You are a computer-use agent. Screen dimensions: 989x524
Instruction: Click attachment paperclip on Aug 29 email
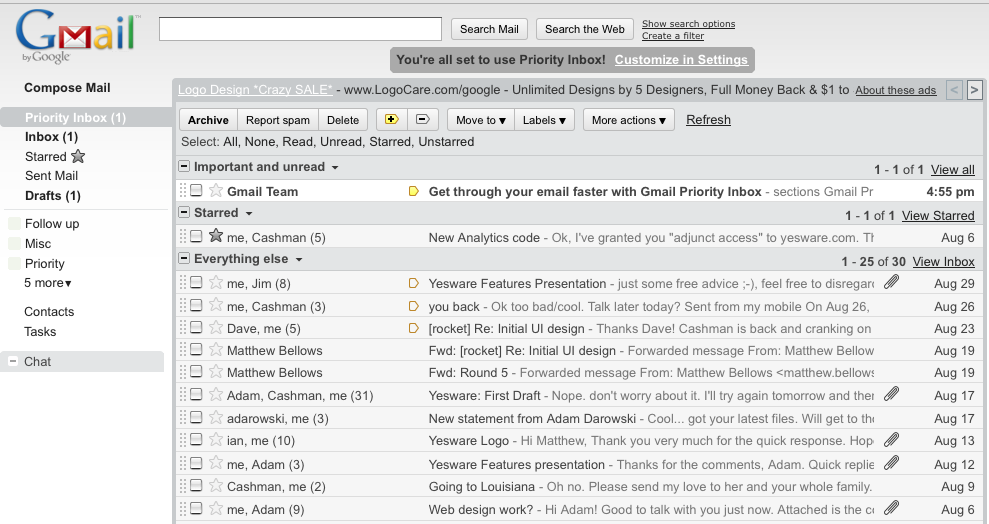click(891, 282)
